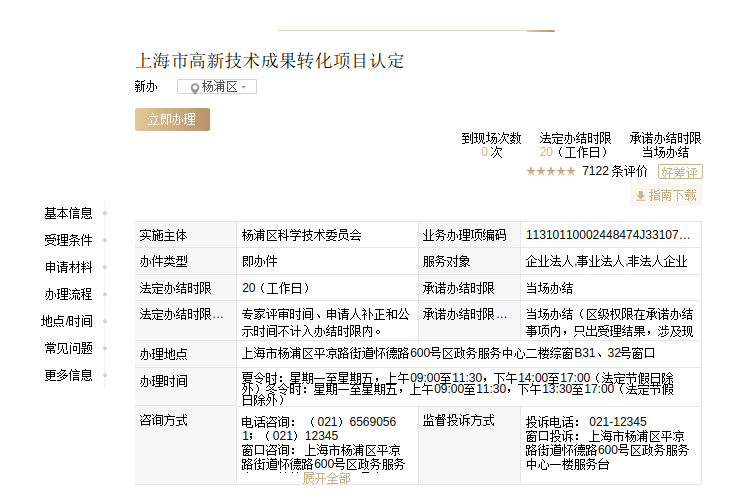Go to 基本信息 section in sidebar

pos(68,213)
